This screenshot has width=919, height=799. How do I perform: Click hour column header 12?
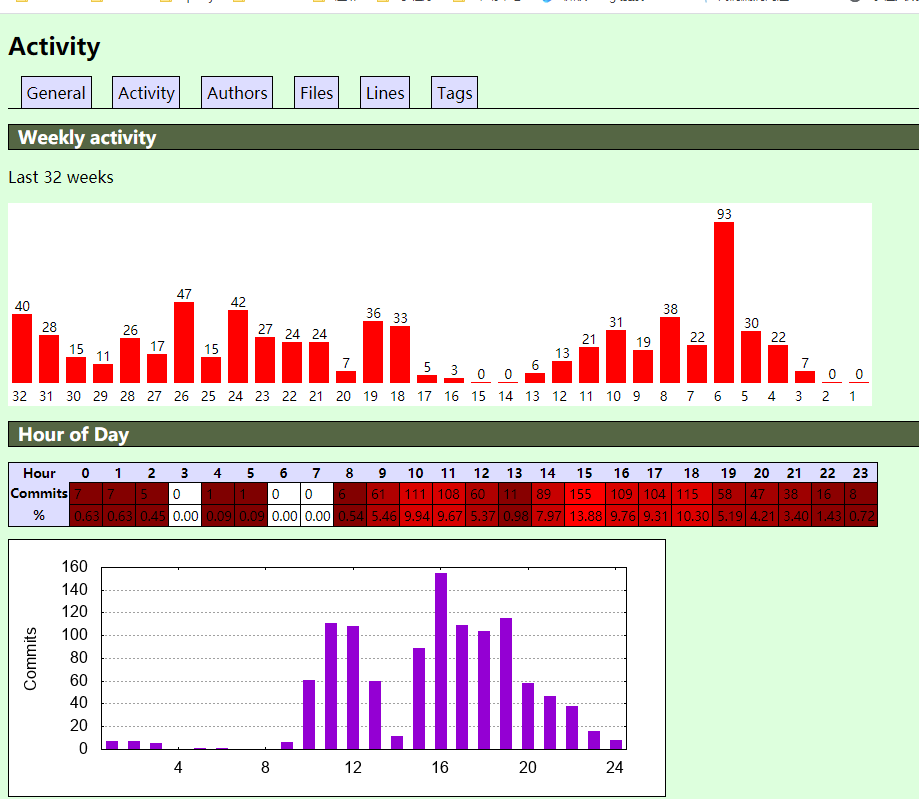[482, 473]
